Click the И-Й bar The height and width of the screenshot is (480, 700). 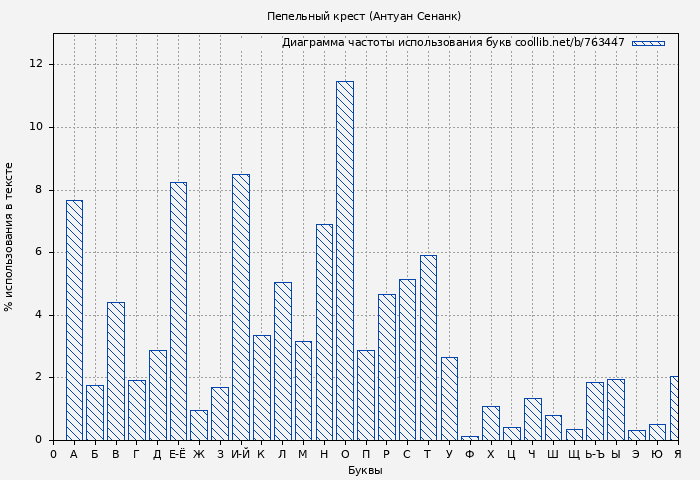click(x=240, y=307)
